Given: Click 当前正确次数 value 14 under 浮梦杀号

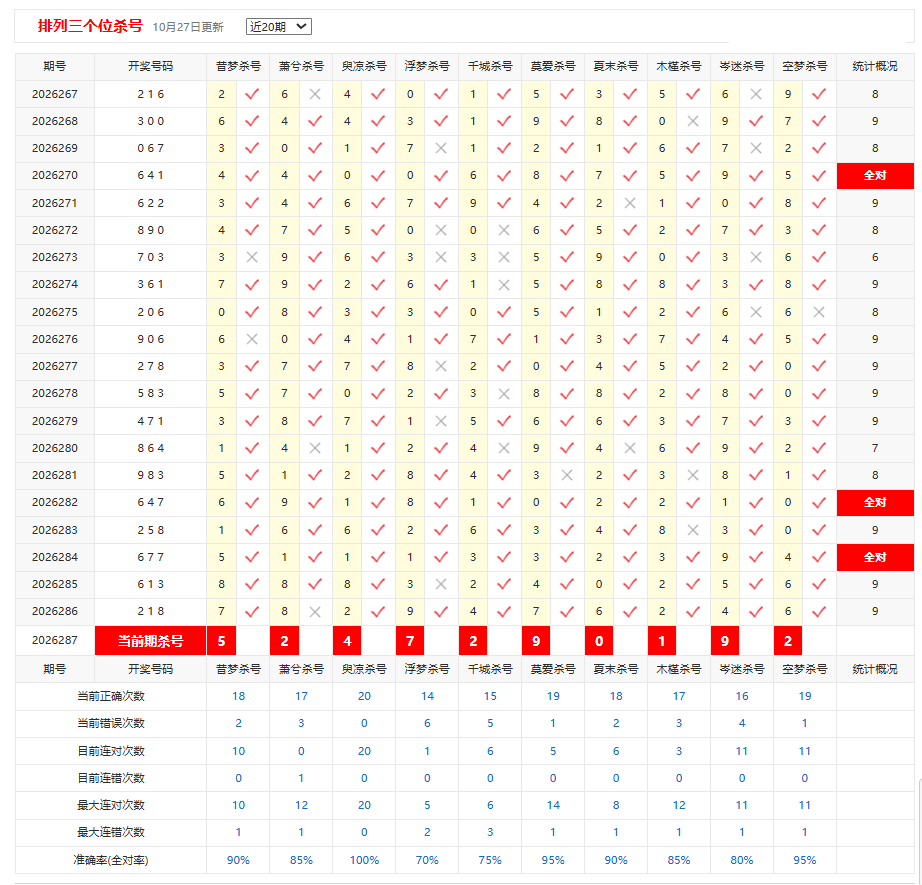Looking at the screenshot, I should [427, 696].
